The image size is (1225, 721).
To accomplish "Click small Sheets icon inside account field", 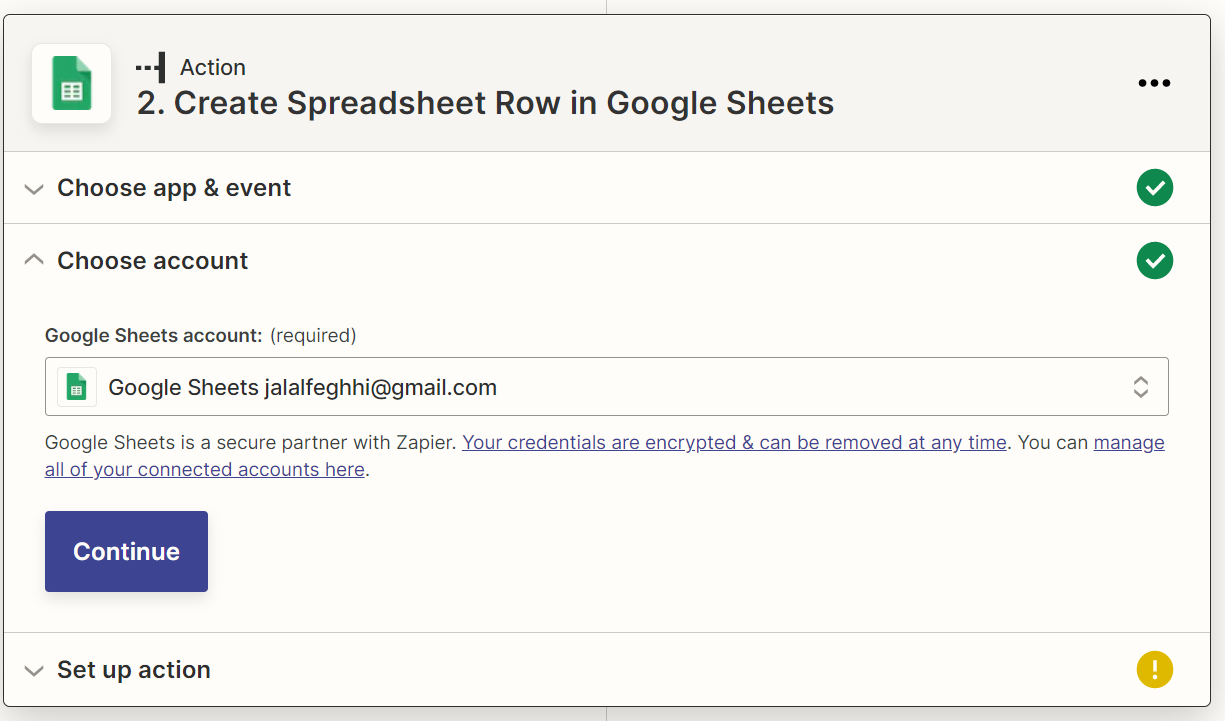I will 77,387.
